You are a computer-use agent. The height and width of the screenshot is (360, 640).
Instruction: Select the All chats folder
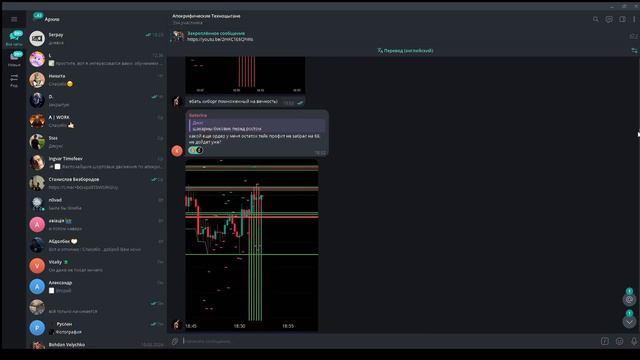tap(14, 38)
